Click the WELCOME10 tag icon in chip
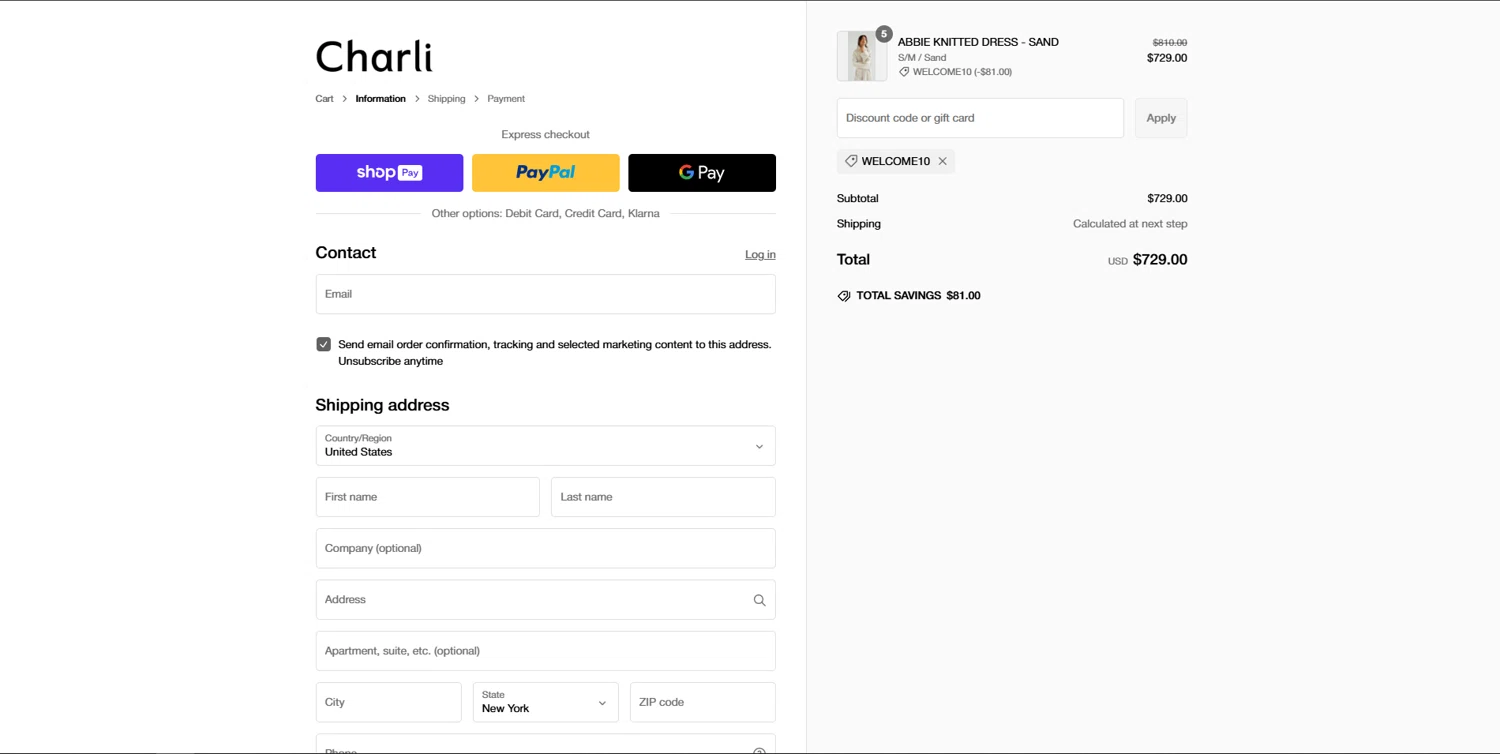This screenshot has height=754, width=1500. (851, 161)
